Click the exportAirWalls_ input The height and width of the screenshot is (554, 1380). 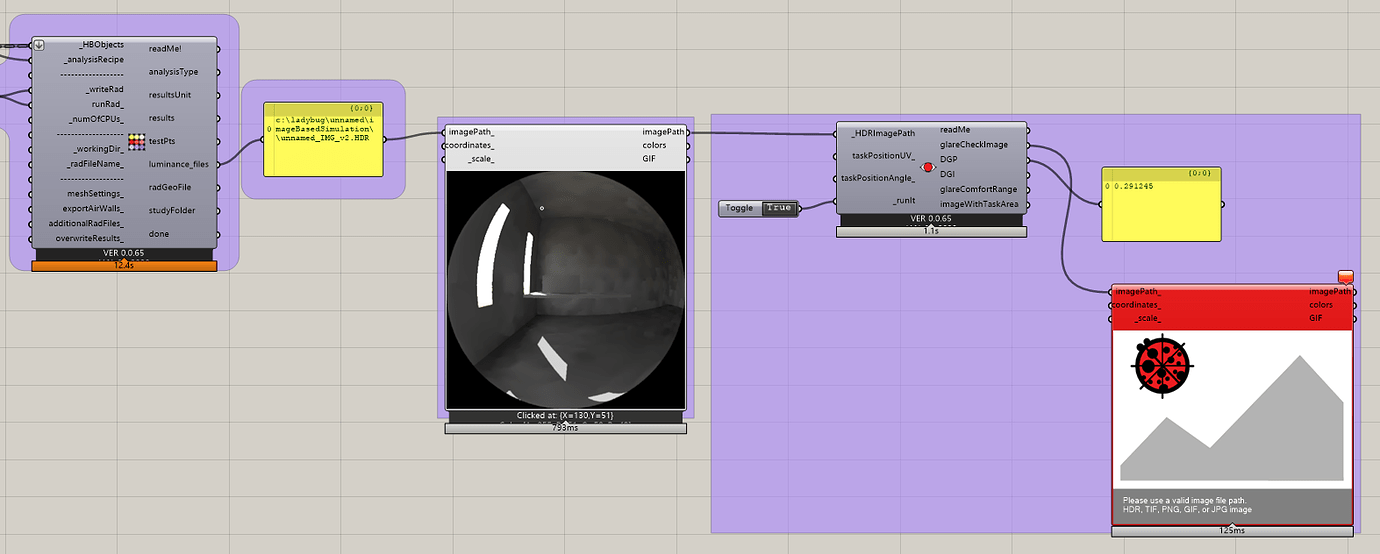coord(93,208)
